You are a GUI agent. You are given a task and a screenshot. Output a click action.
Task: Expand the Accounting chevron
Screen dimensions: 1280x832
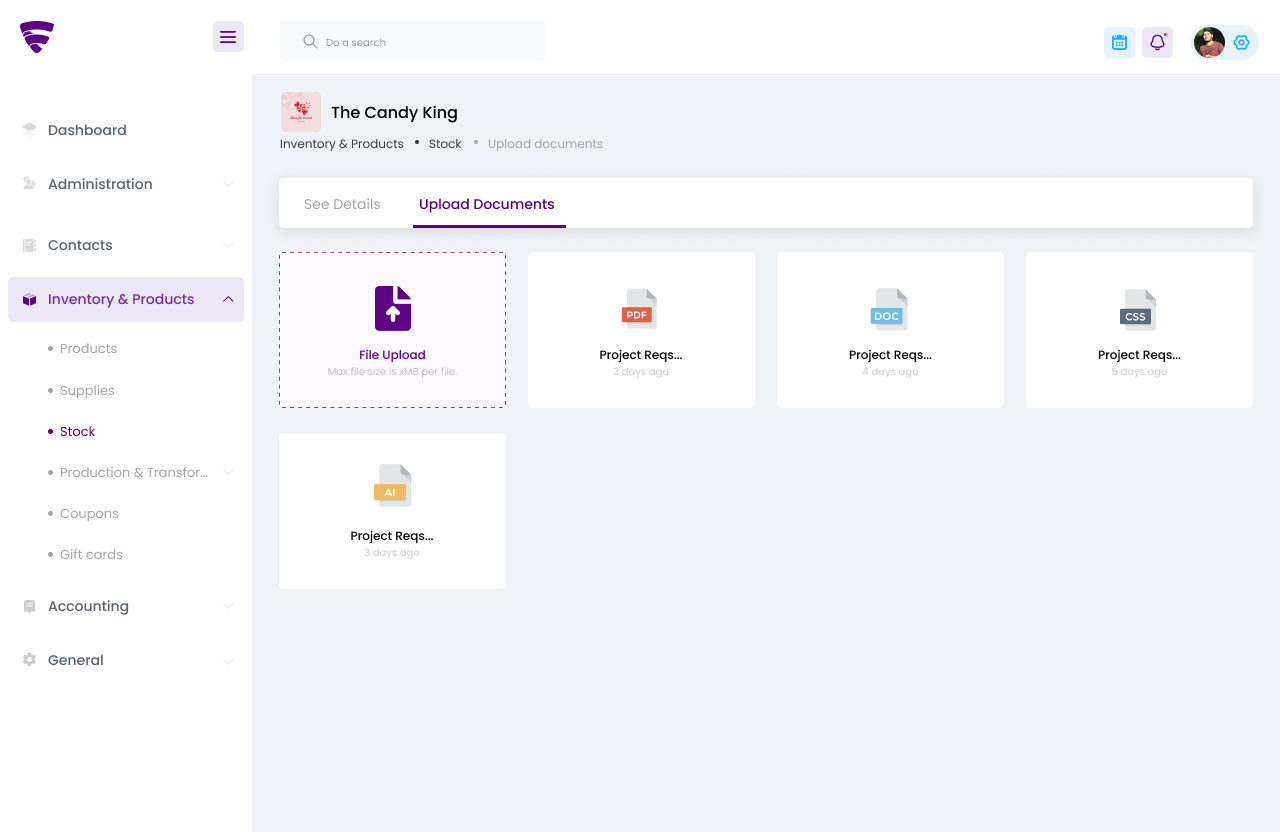click(x=228, y=606)
